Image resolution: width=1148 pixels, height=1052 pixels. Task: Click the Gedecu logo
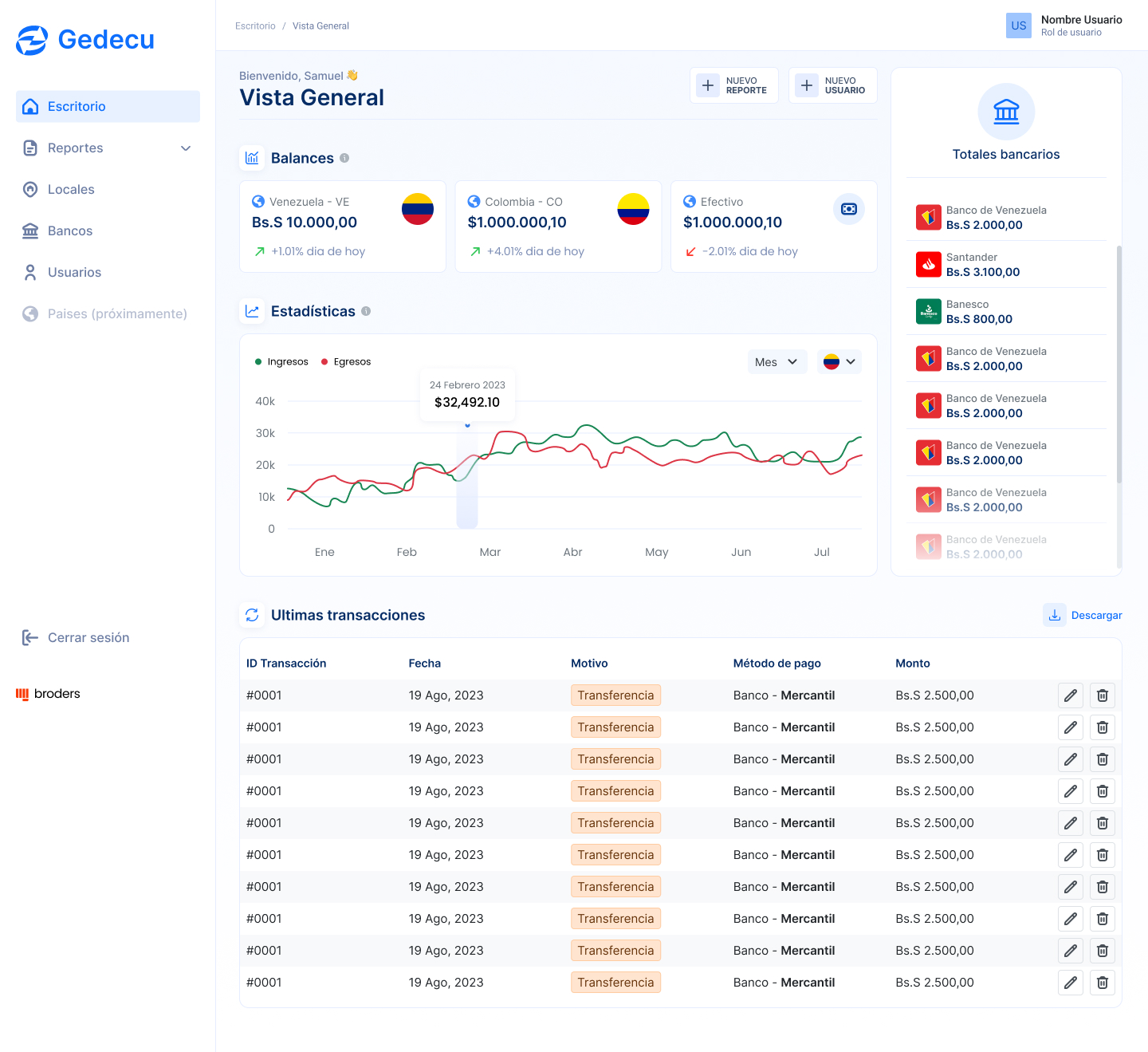85,40
